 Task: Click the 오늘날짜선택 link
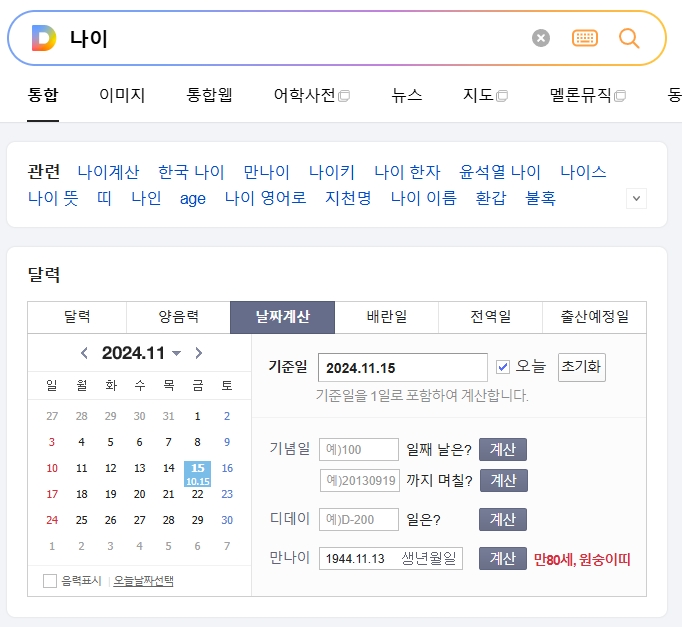click(x=143, y=581)
